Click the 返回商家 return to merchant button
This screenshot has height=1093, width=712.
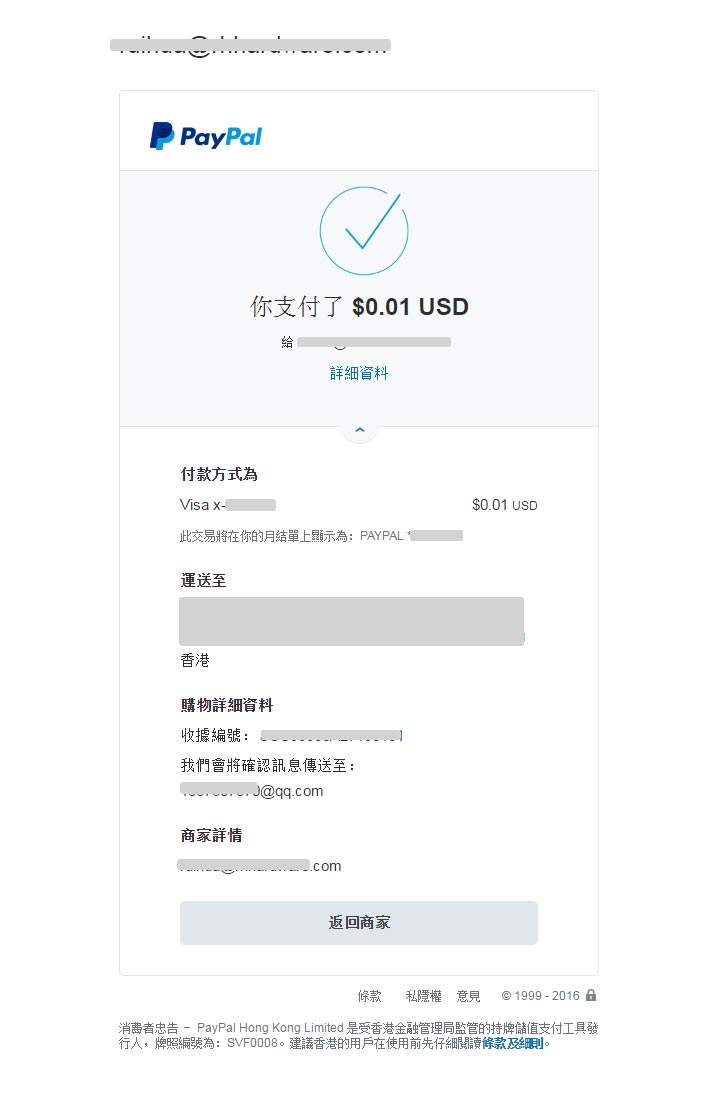pos(358,922)
